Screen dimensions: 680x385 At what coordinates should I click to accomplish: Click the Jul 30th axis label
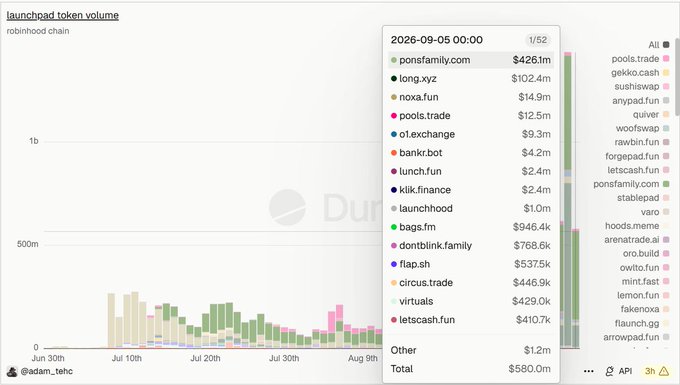click(x=284, y=359)
